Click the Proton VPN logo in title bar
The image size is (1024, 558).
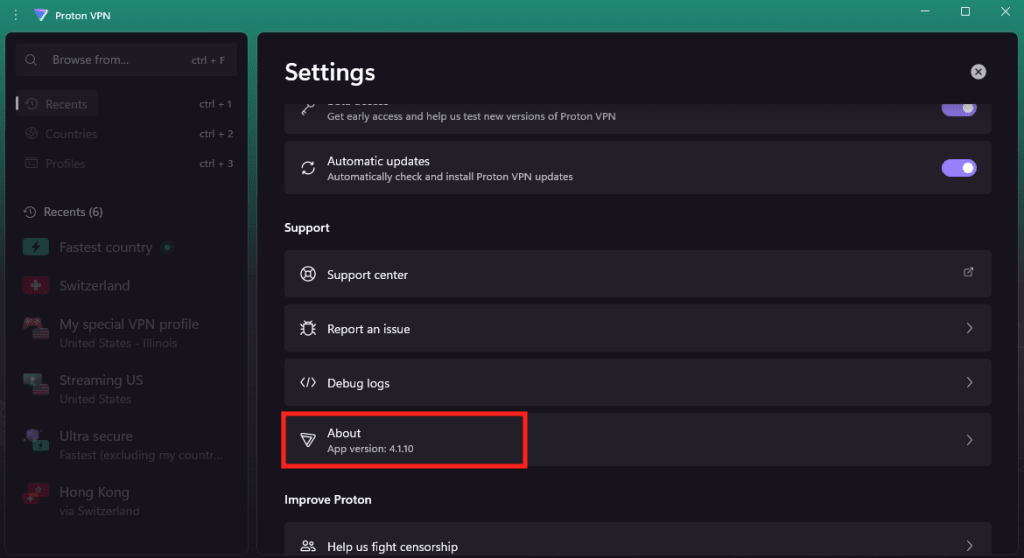click(41, 15)
